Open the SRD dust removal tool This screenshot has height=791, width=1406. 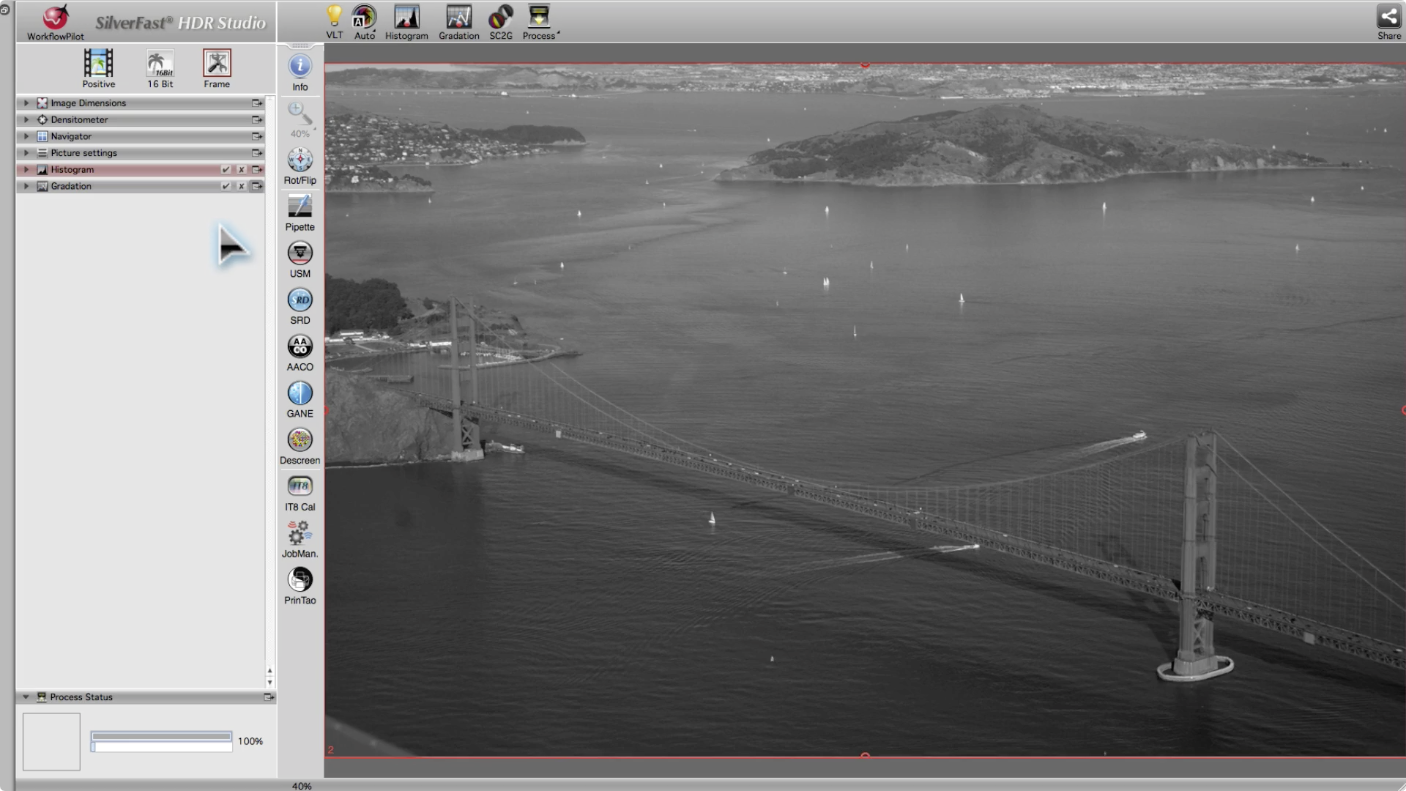[x=300, y=300]
